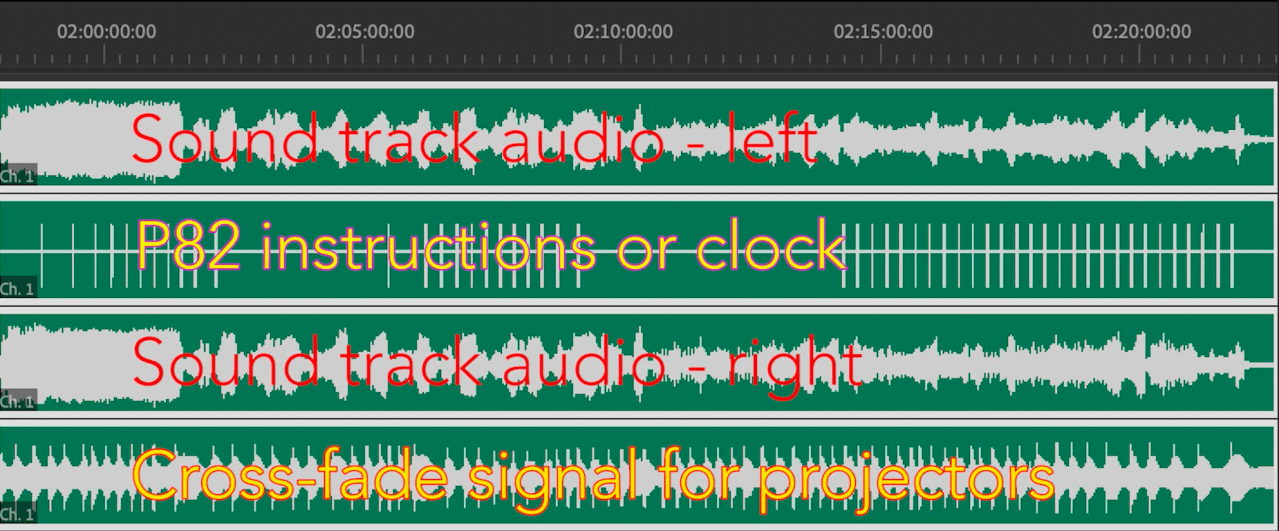Click the Ch. 1 label on the left audio track
Screen dimensions: 1279x531
click(18, 175)
